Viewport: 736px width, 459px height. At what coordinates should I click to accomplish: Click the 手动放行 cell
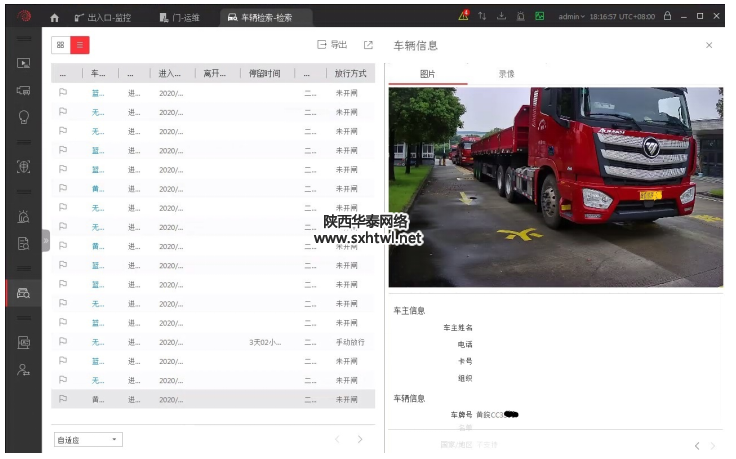350,342
